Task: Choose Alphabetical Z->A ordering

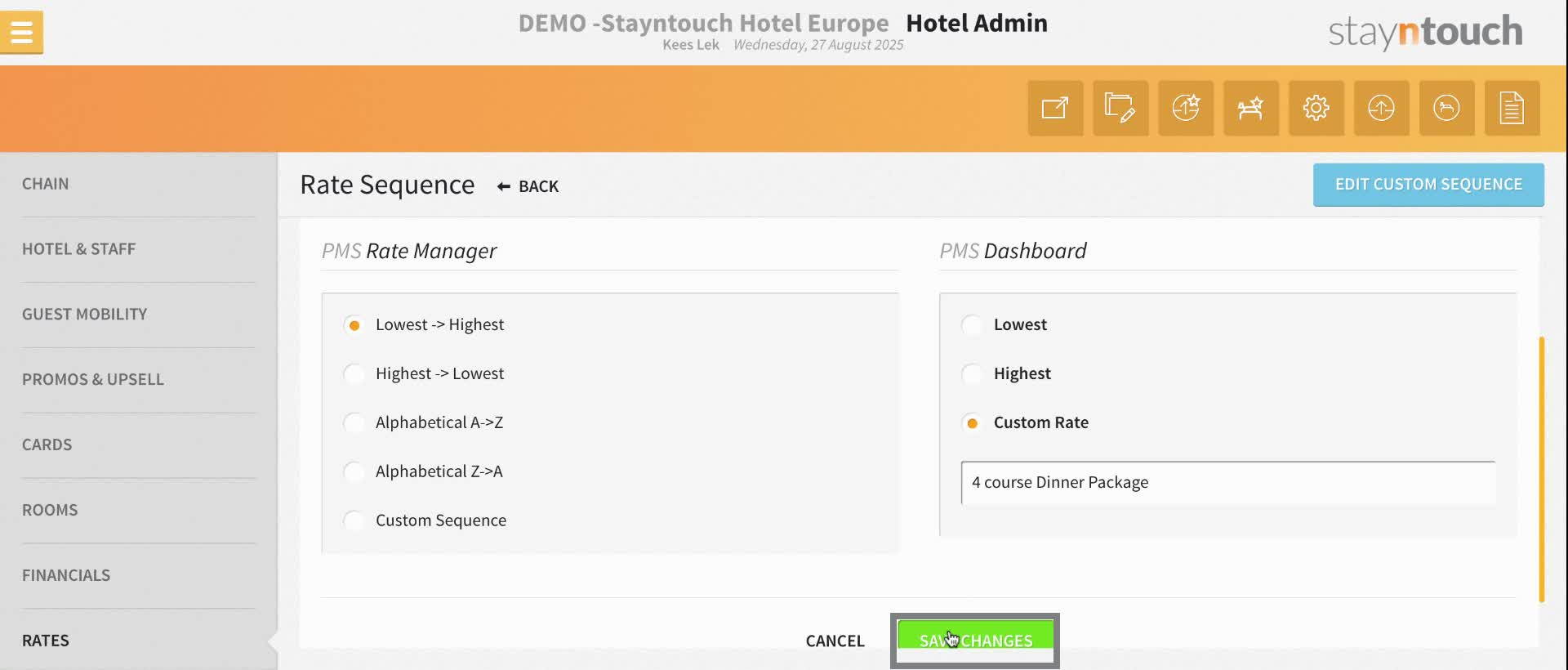Action: pyautogui.click(x=354, y=472)
